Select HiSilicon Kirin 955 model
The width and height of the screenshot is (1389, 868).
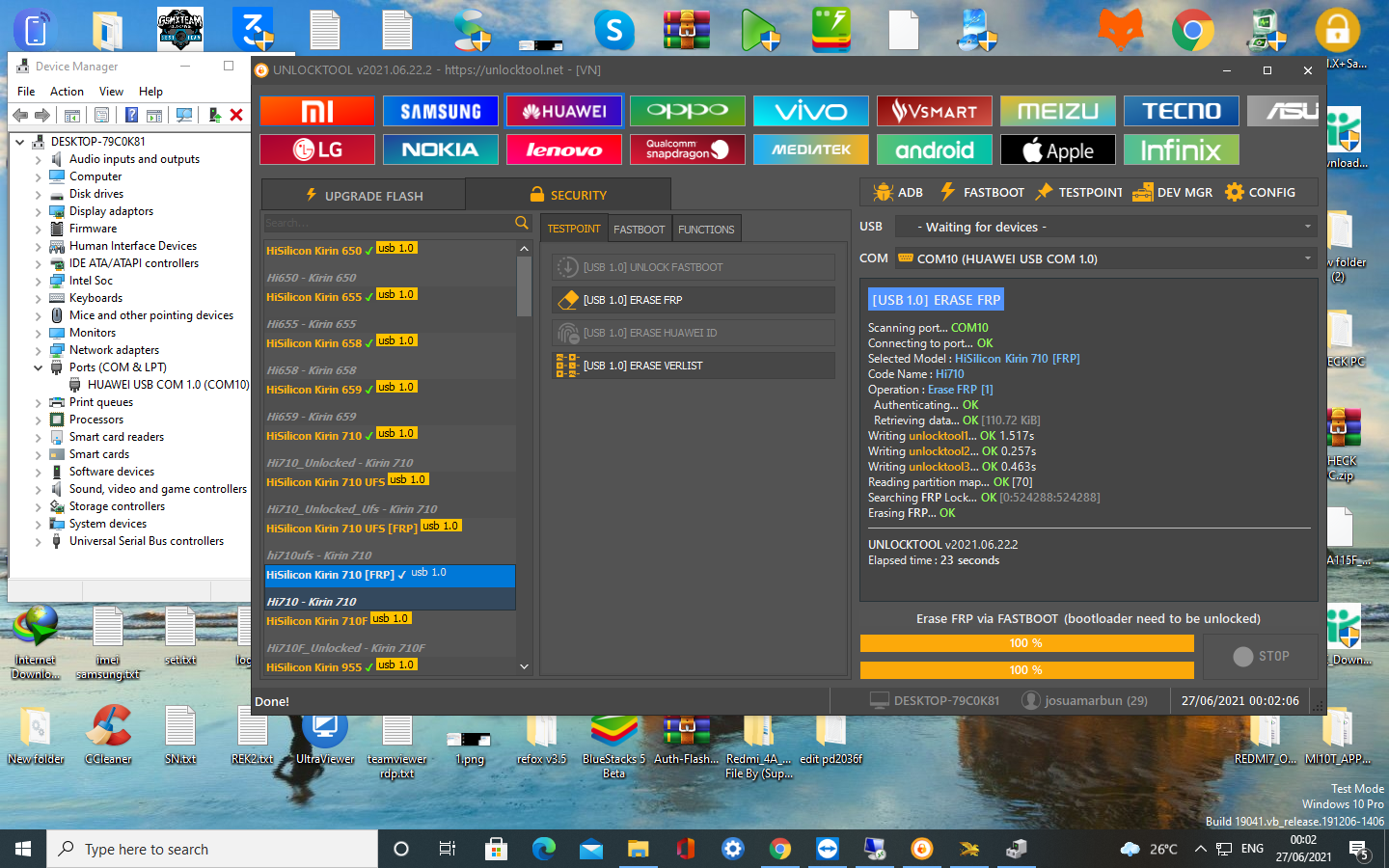pos(390,666)
